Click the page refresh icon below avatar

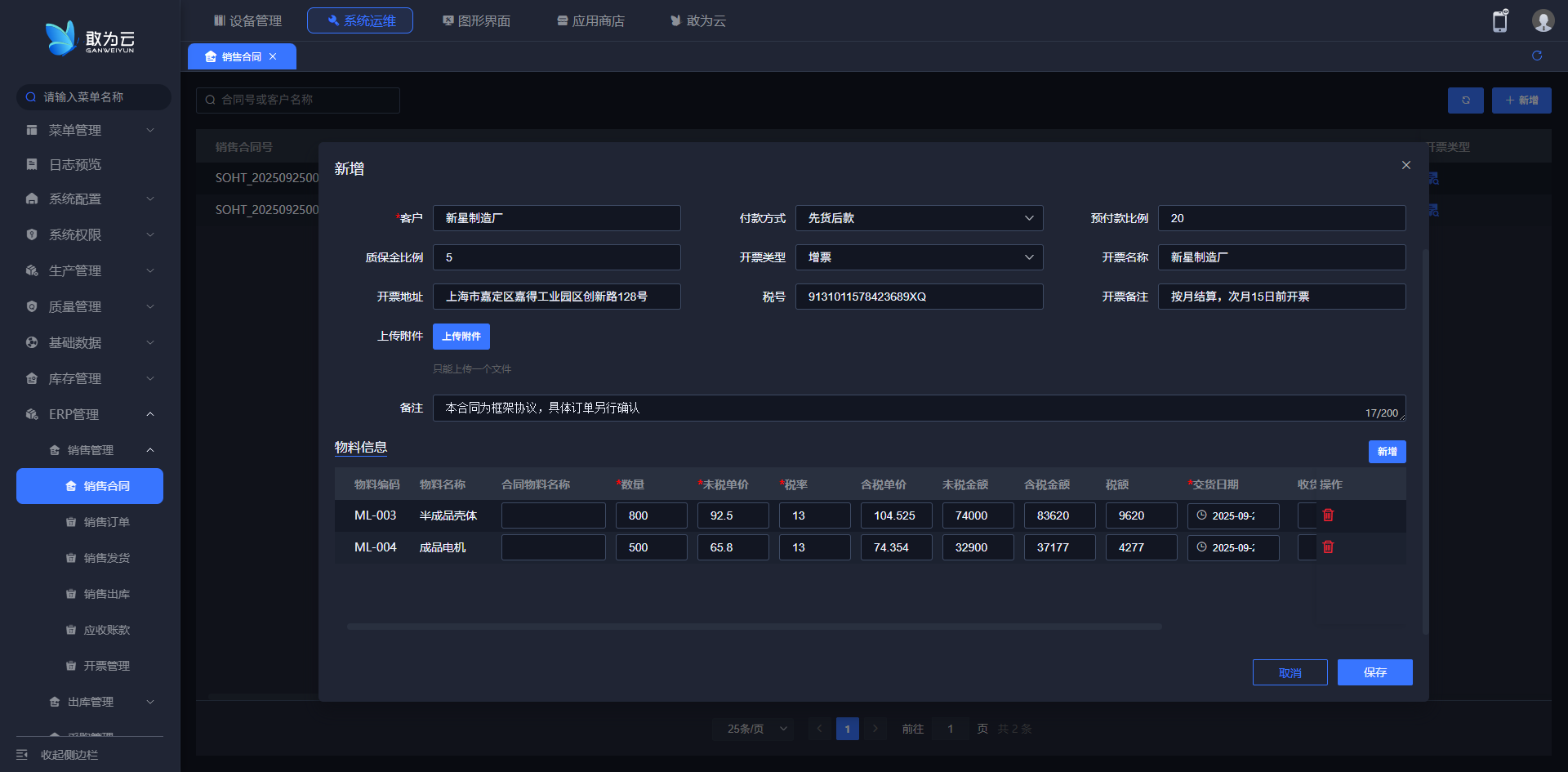pos(1536,56)
